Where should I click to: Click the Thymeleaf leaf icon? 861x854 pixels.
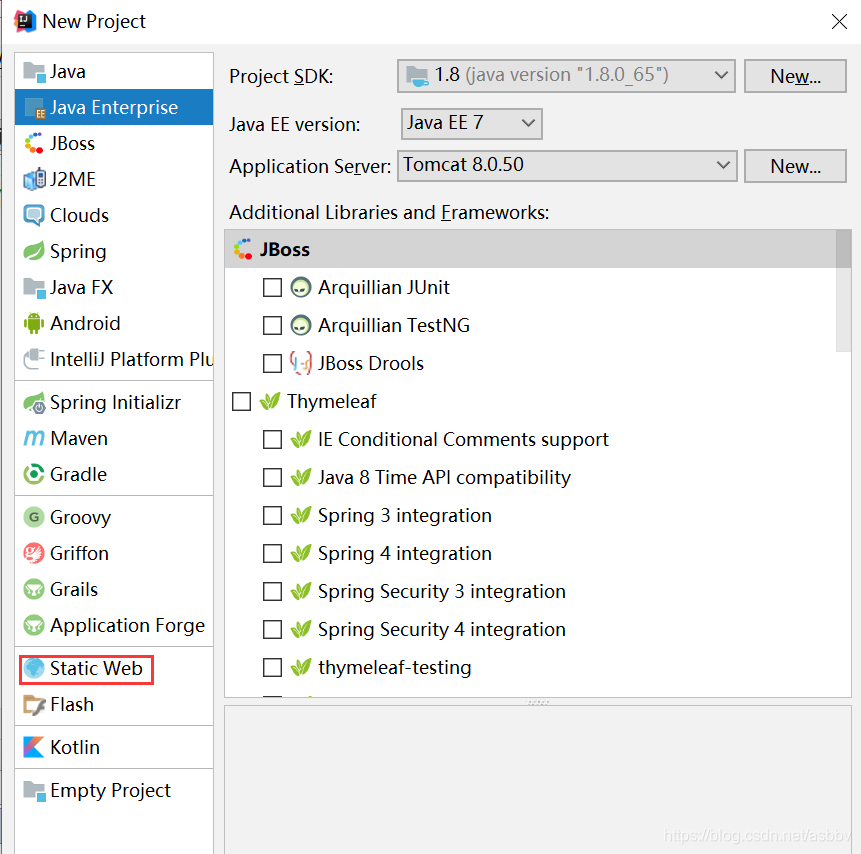tap(270, 401)
